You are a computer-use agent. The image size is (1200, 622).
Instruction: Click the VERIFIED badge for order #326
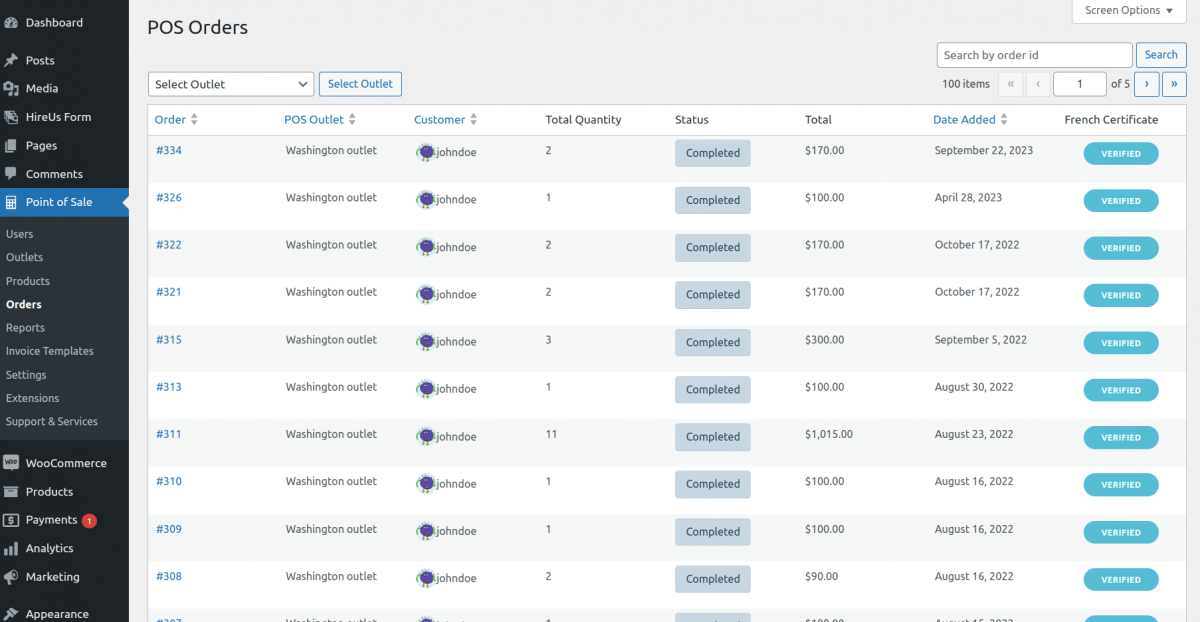[x=1120, y=200]
